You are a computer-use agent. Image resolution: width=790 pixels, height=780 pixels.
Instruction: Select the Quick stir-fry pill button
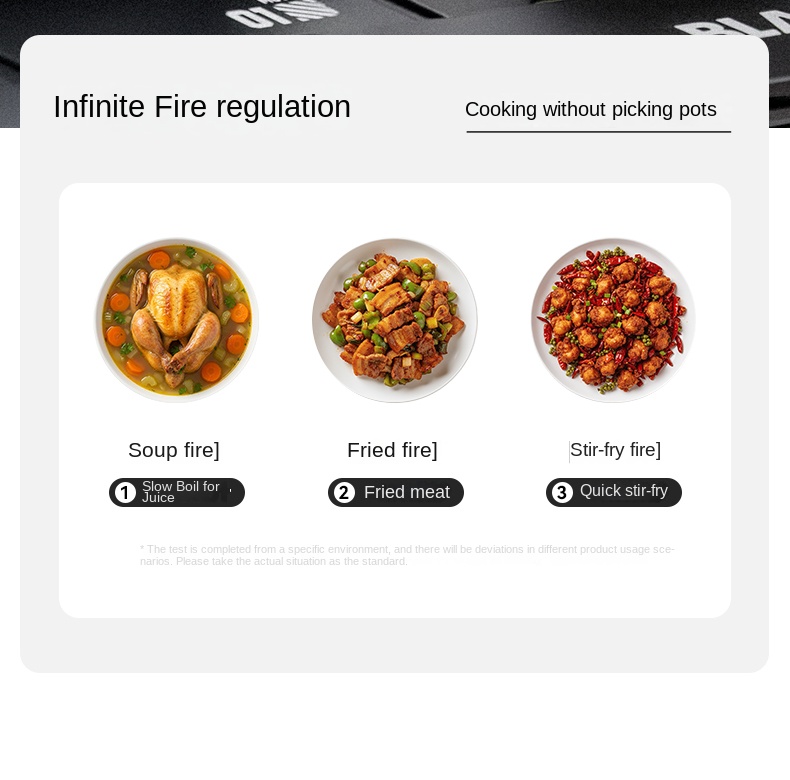tap(614, 492)
